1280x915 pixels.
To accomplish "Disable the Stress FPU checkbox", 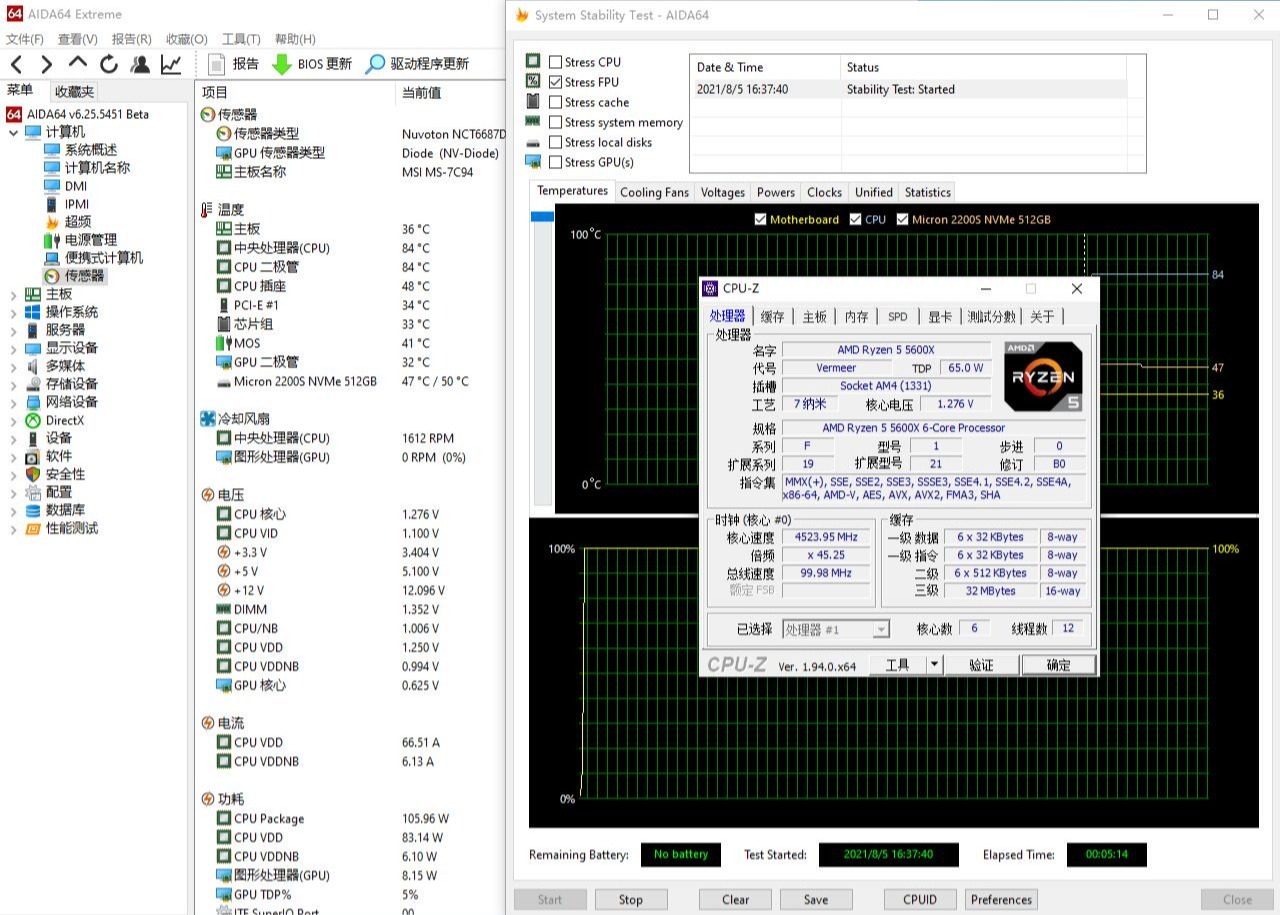I will pyautogui.click(x=555, y=82).
